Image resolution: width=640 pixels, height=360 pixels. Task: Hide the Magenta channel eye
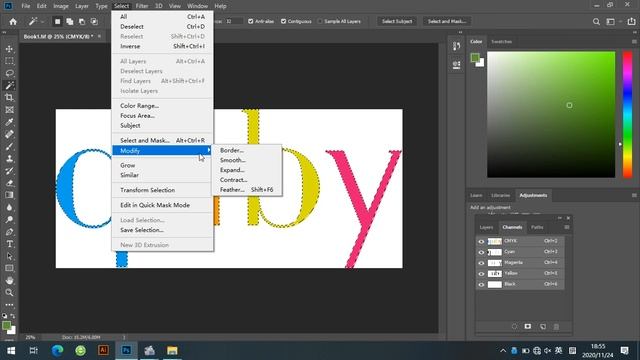coord(481,263)
